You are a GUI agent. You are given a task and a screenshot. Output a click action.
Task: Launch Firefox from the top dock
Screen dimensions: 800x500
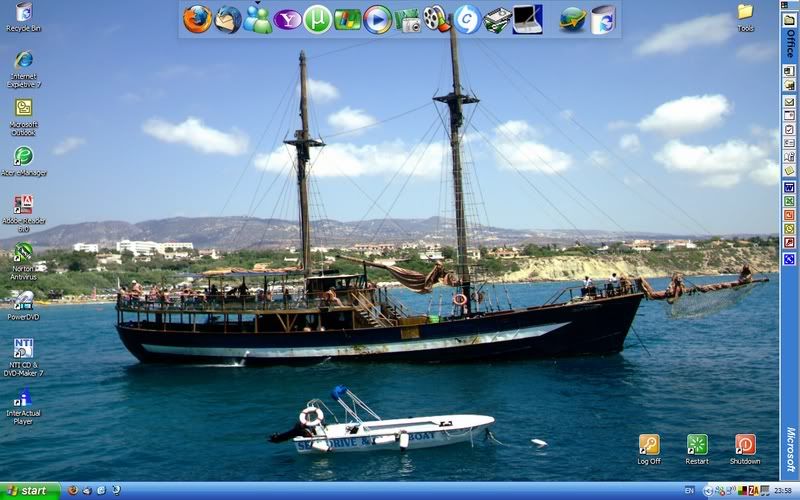click(197, 19)
